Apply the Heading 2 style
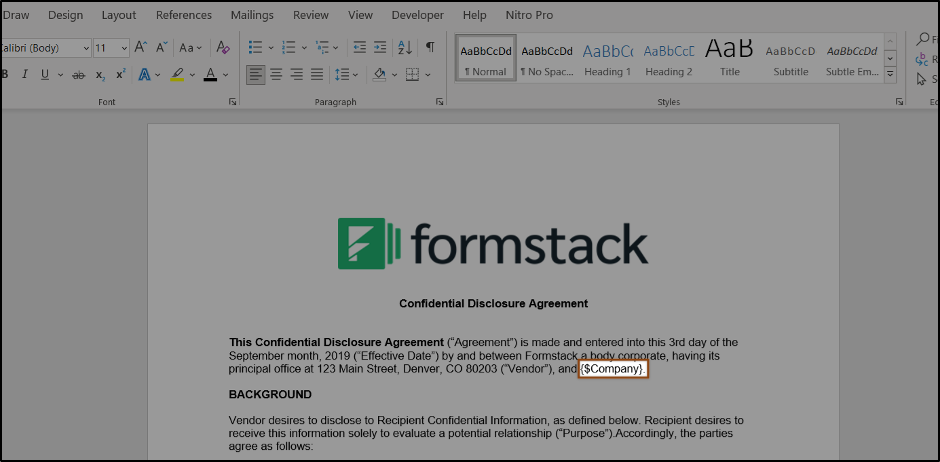The height and width of the screenshot is (462, 940). pyautogui.click(x=668, y=58)
